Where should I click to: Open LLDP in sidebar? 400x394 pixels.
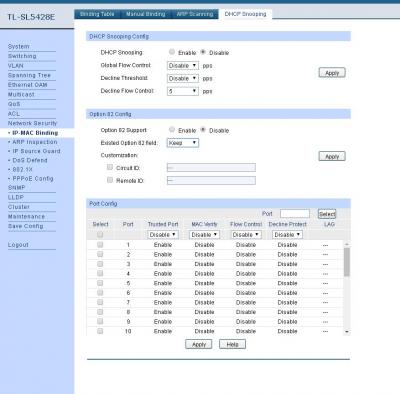[16, 197]
